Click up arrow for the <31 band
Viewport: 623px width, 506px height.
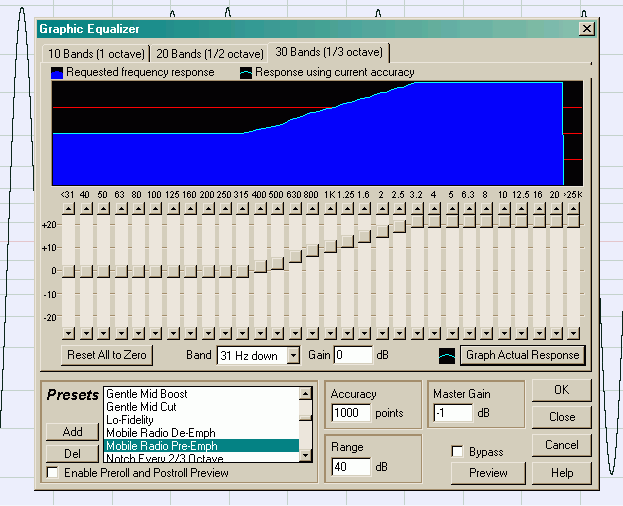click(68, 209)
